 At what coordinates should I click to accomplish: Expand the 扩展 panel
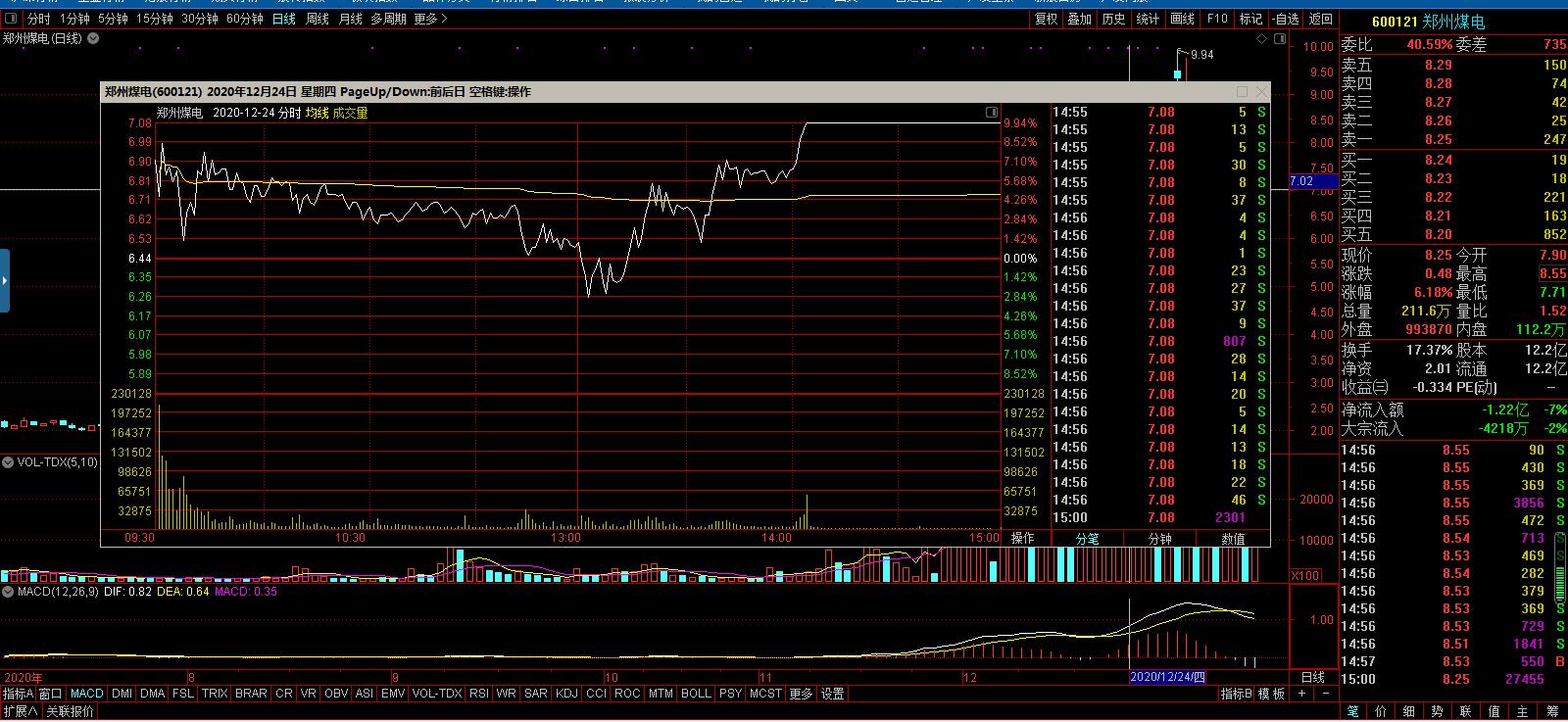20,712
